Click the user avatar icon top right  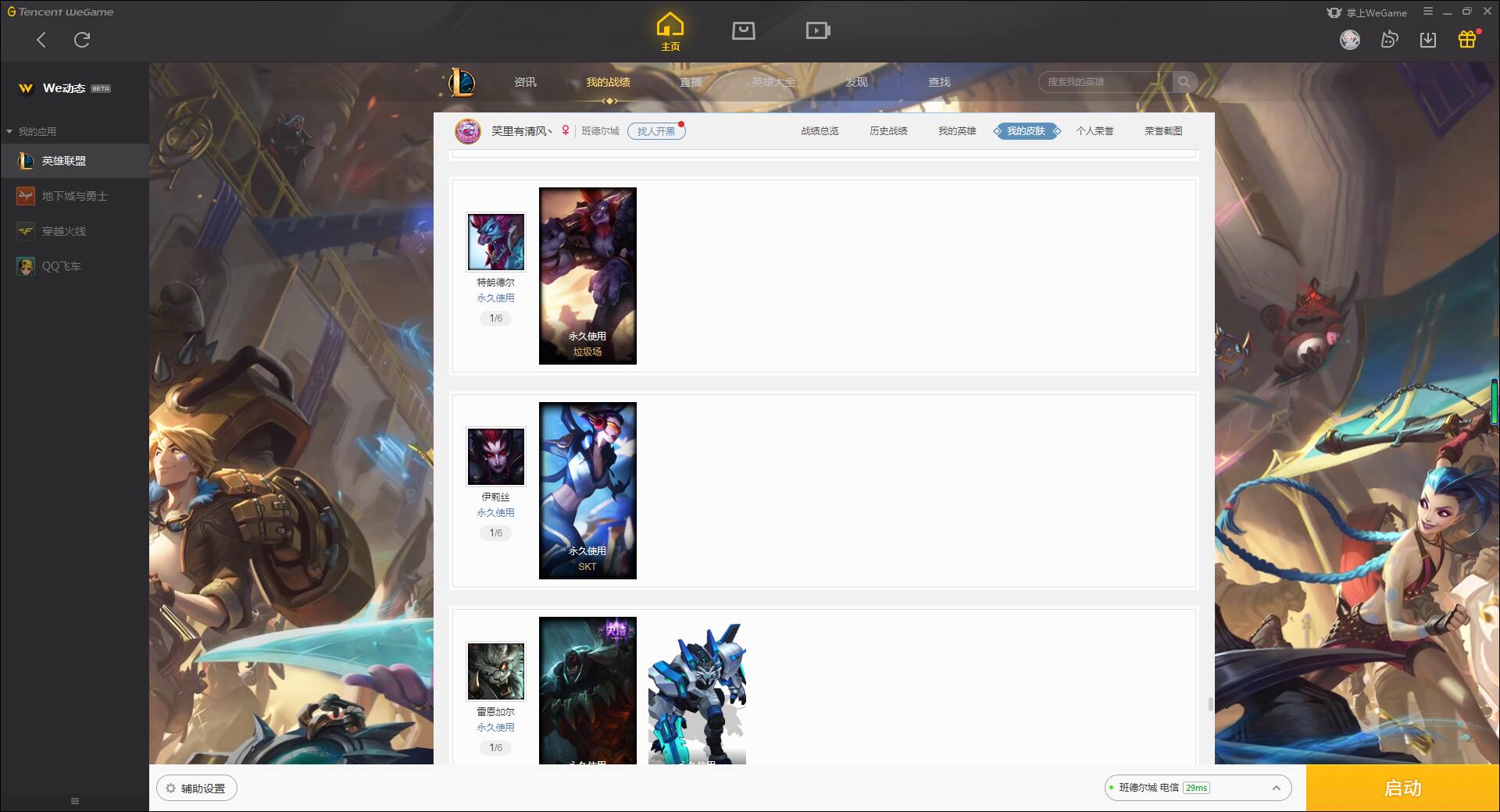(1350, 39)
